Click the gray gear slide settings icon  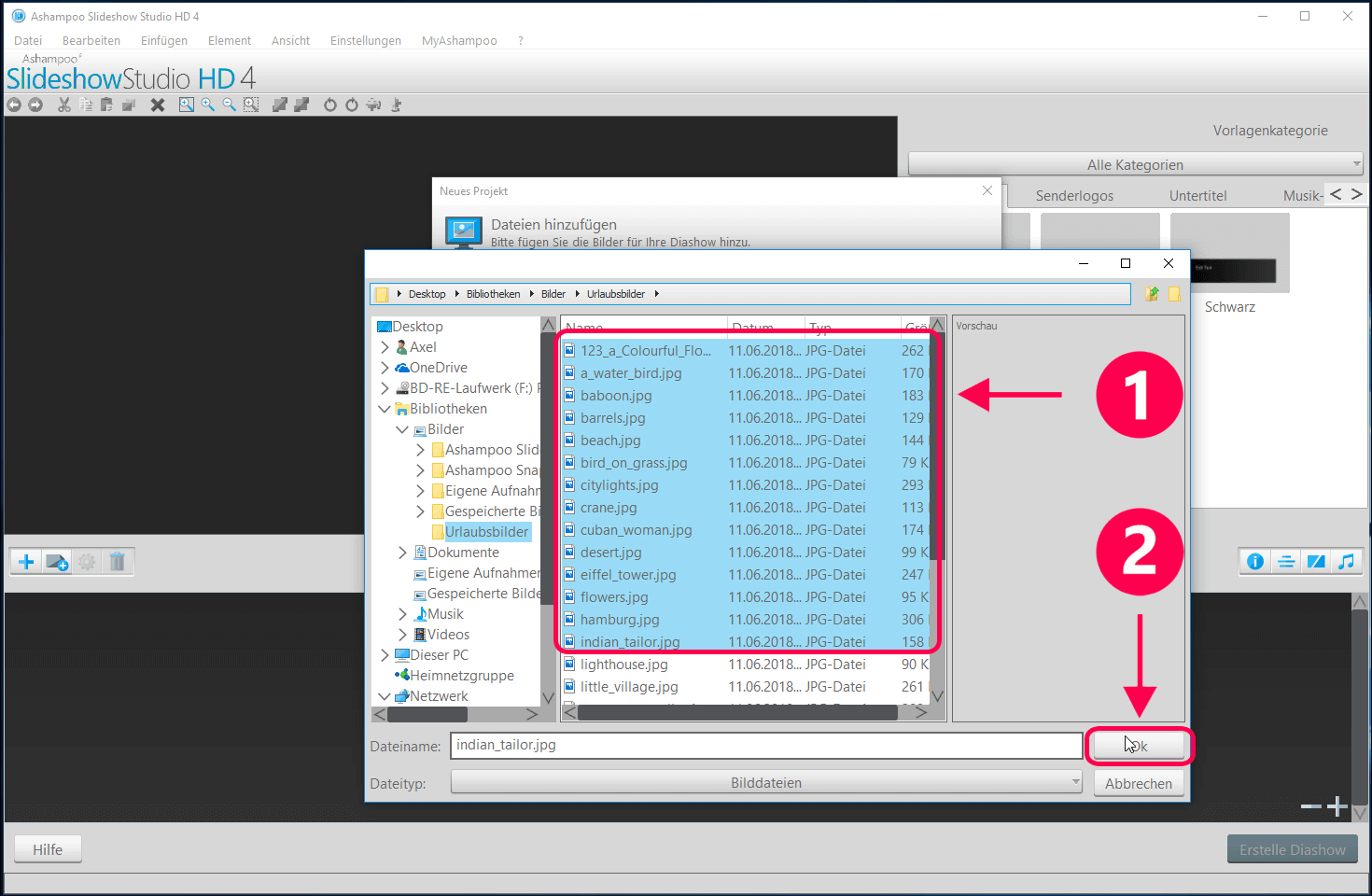pos(87,562)
